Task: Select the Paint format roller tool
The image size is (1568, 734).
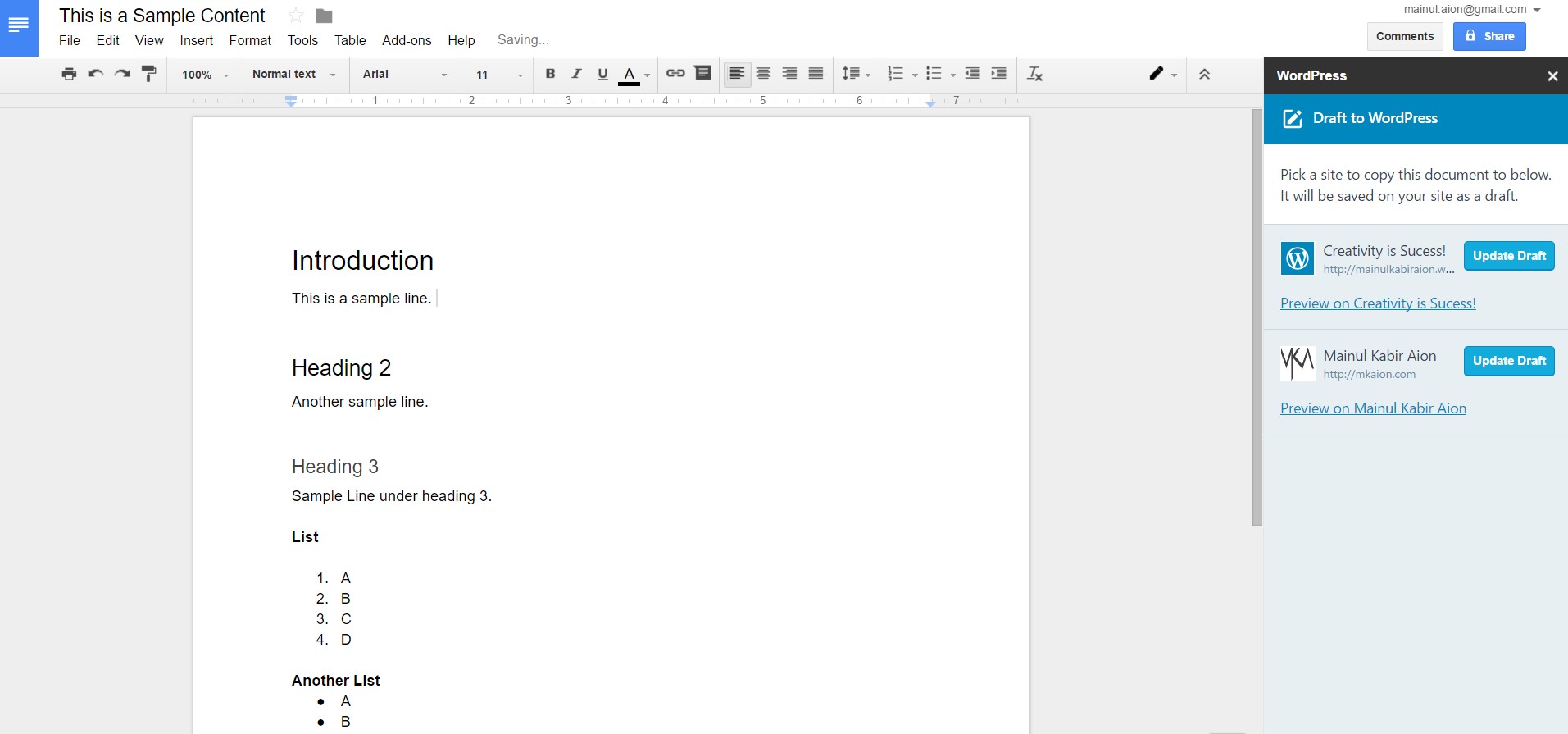Action: pos(148,74)
